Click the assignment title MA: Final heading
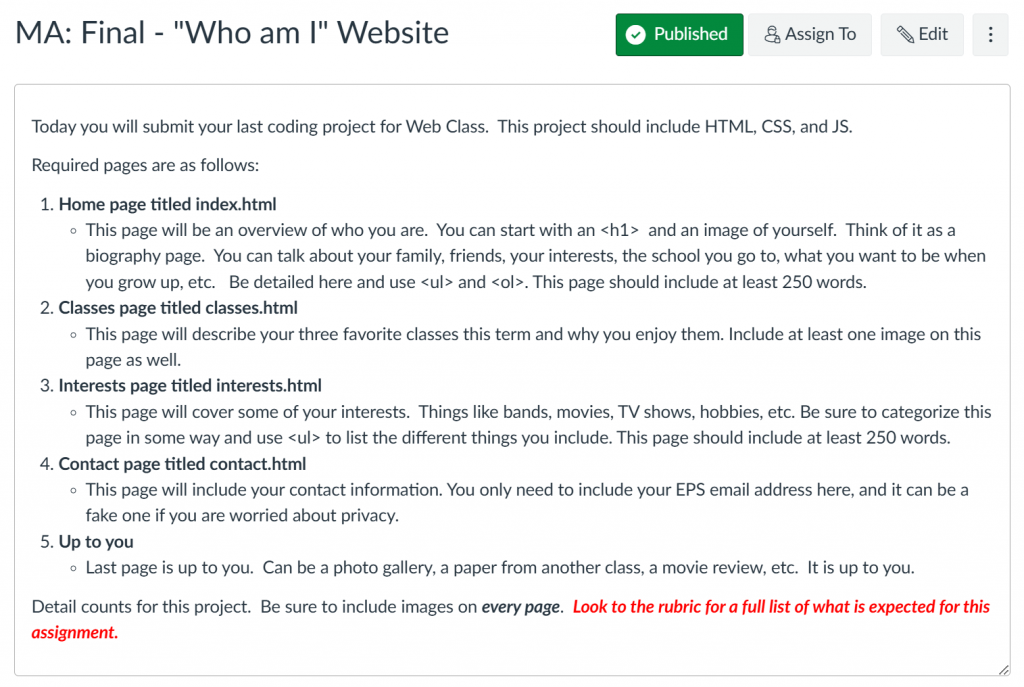The height and width of the screenshot is (687, 1024). (x=232, y=33)
